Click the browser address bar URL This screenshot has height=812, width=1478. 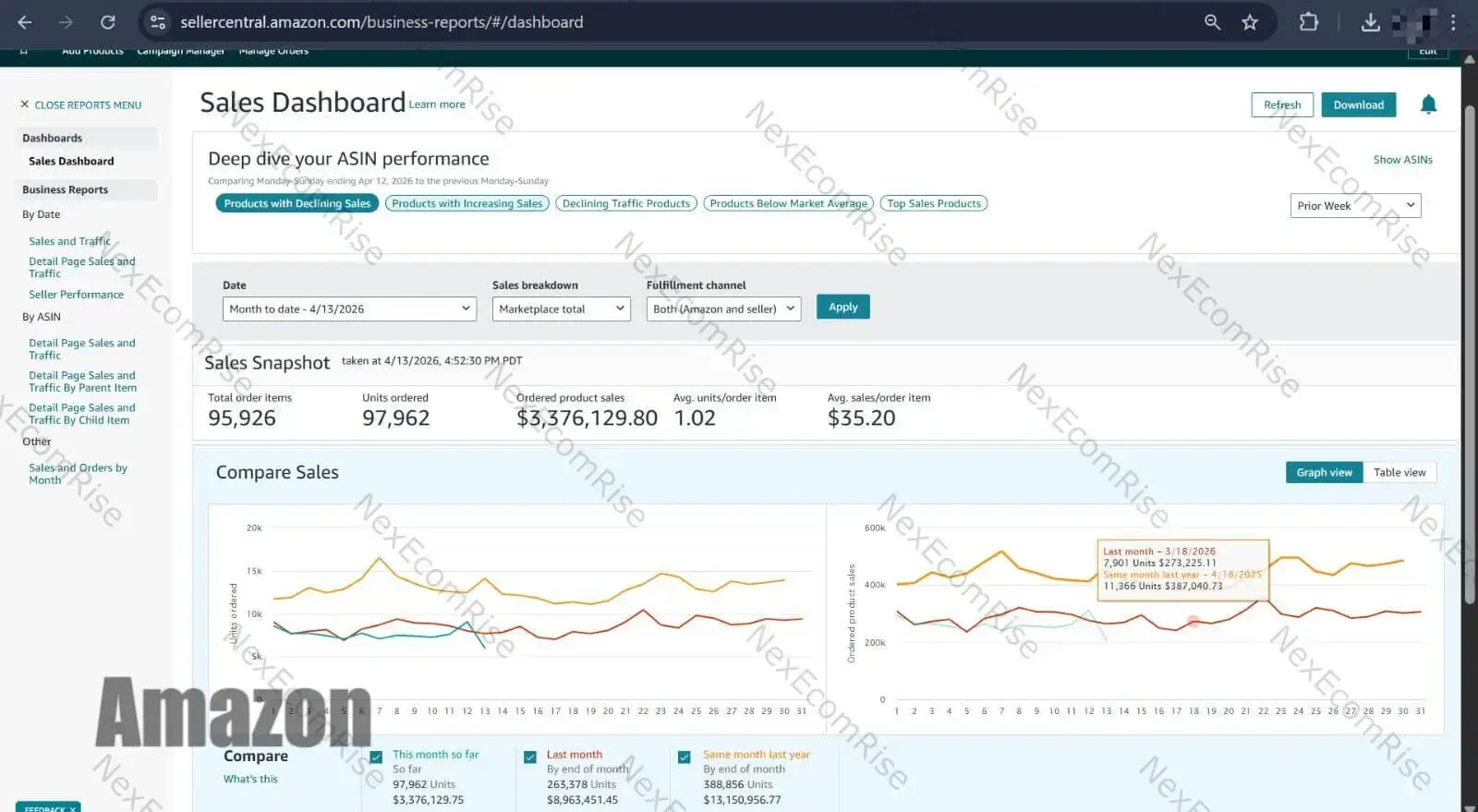(382, 22)
